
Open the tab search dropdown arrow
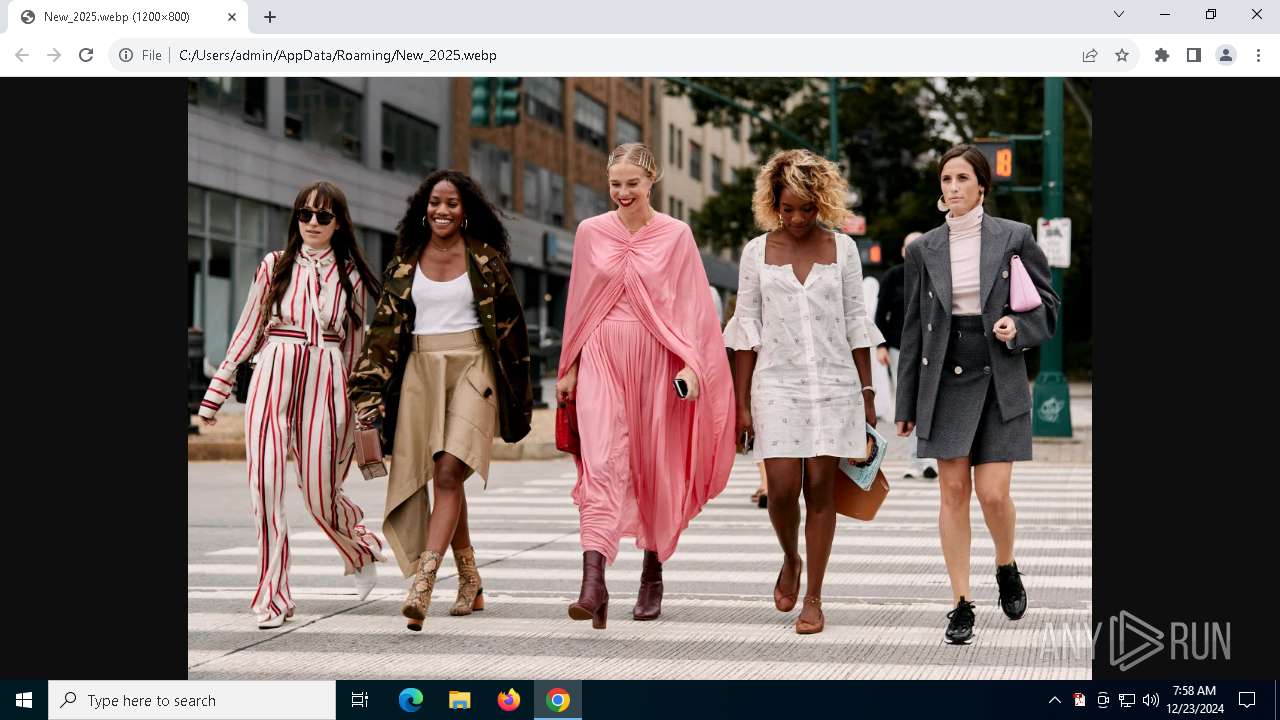(x=1119, y=14)
